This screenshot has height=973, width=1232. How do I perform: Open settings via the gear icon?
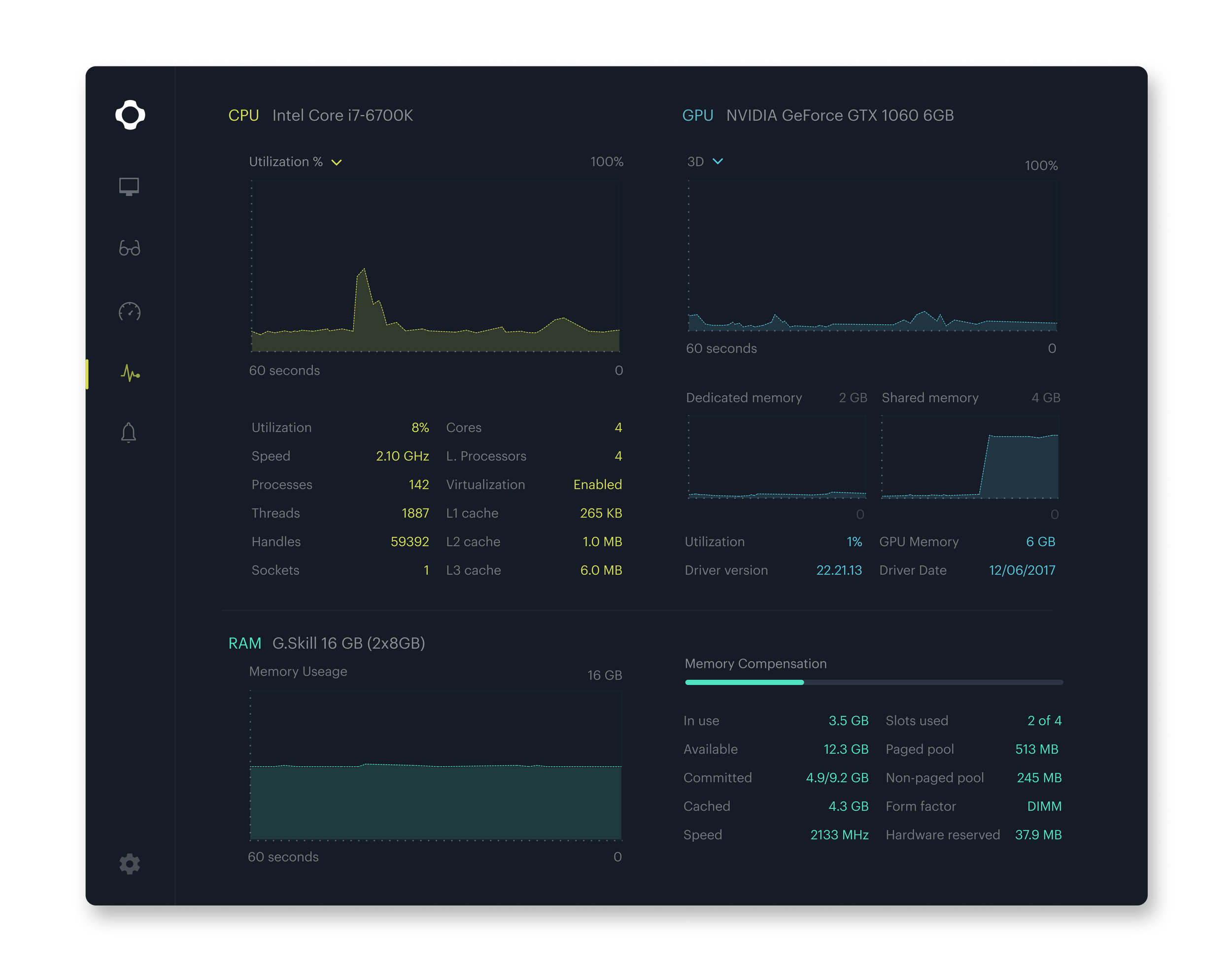coord(129,864)
